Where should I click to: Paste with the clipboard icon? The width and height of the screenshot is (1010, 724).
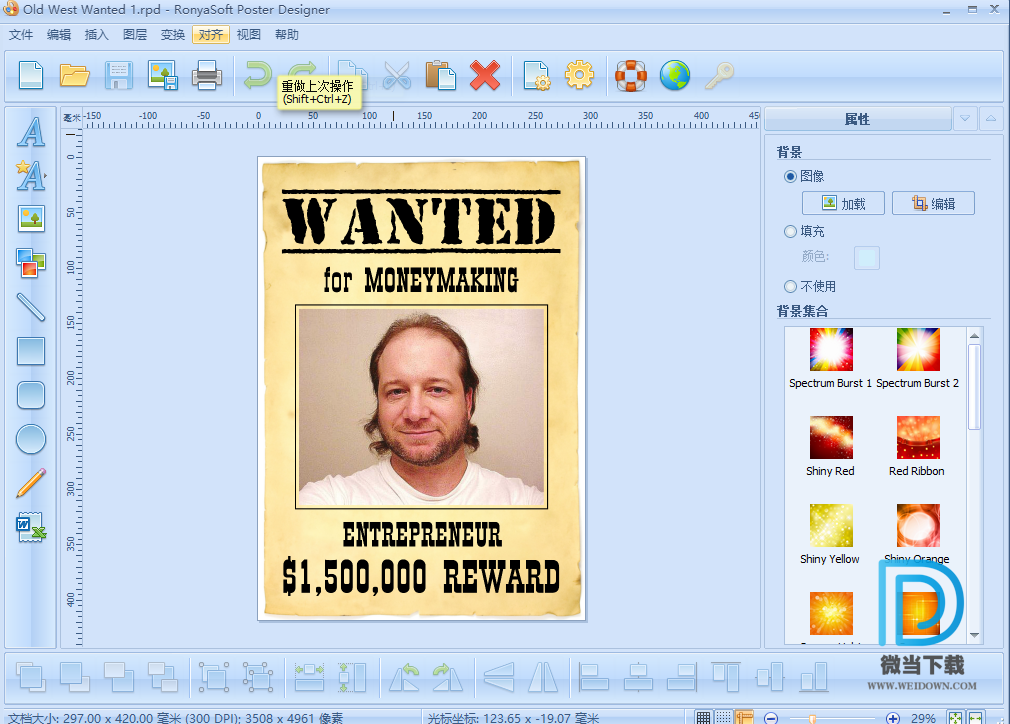pos(441,75)
